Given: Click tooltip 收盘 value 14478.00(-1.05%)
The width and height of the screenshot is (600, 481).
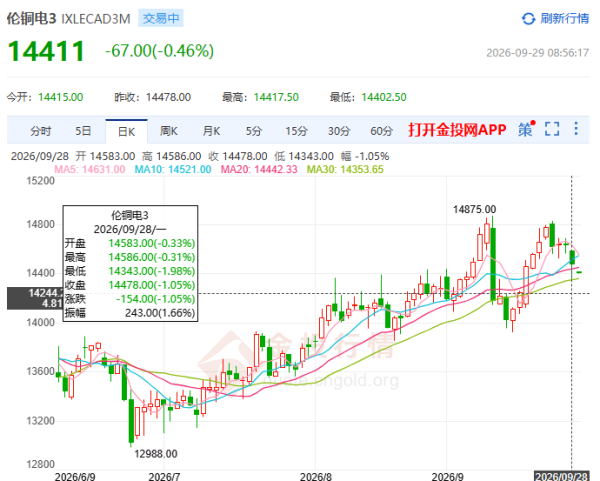Looking at the screenshot, I should 152,285.
